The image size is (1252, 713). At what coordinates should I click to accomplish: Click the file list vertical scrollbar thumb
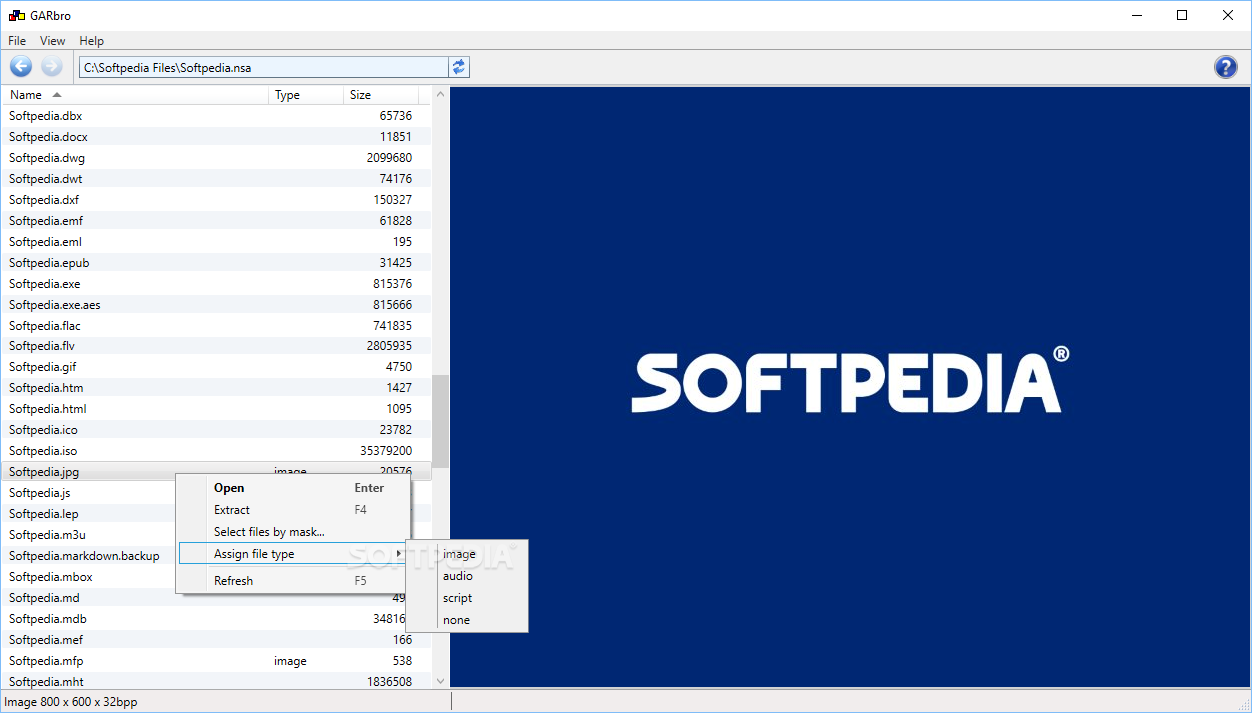point(440,422)
